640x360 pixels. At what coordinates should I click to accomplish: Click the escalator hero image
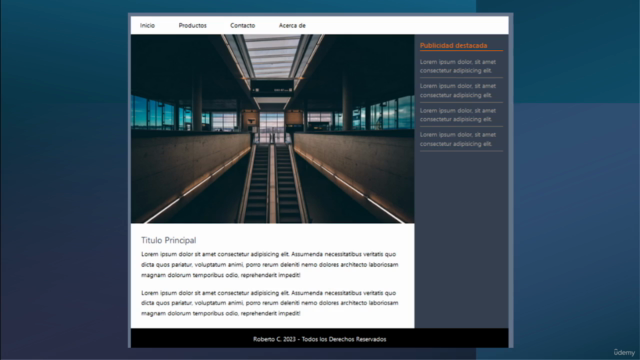point(273,129)
